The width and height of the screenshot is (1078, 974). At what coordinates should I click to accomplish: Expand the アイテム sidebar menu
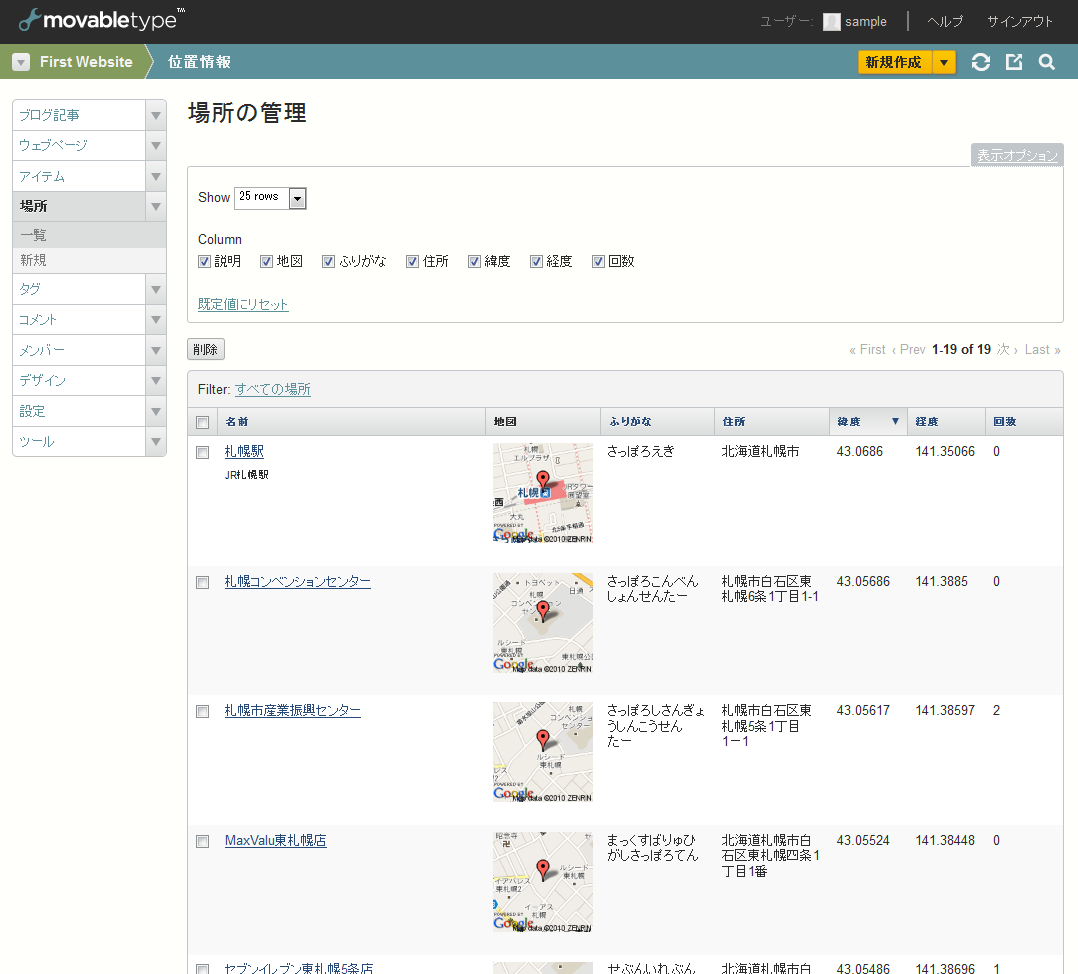pyautogui.click(x=156, y=177)
